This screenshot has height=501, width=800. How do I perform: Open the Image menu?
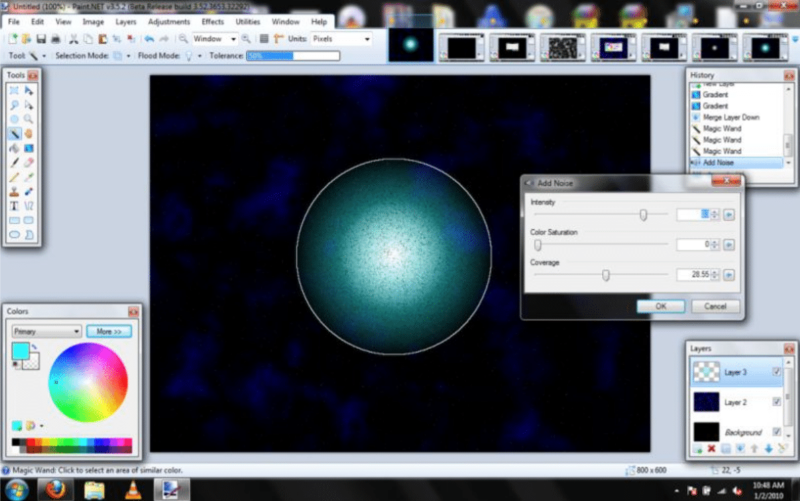pos(93,22)
